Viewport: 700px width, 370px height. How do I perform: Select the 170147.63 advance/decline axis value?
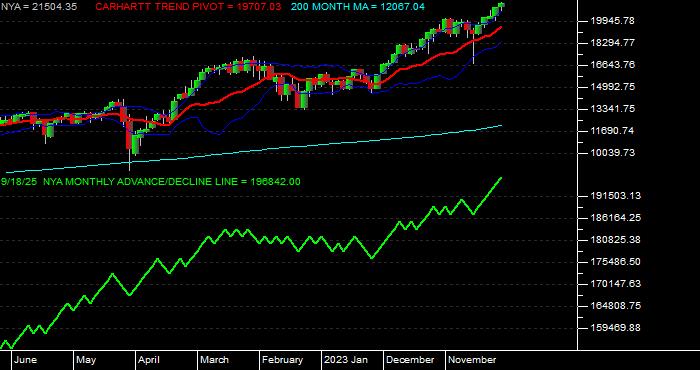point(615,283)
